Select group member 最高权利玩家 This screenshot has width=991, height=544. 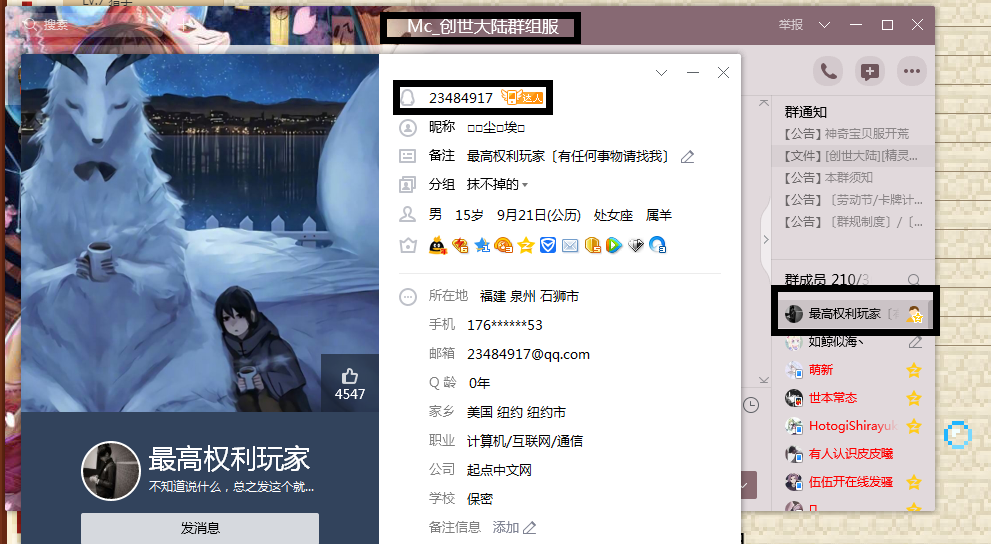(x=854, y=314)
